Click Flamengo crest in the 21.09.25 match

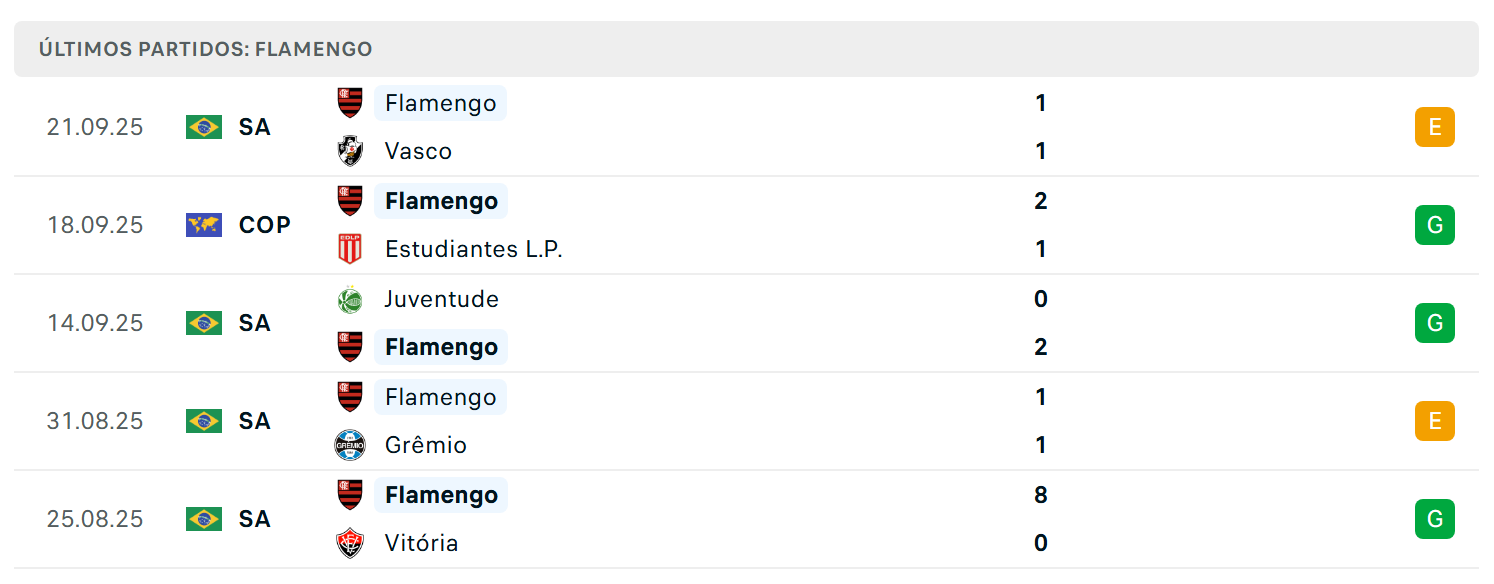[350, 103]
